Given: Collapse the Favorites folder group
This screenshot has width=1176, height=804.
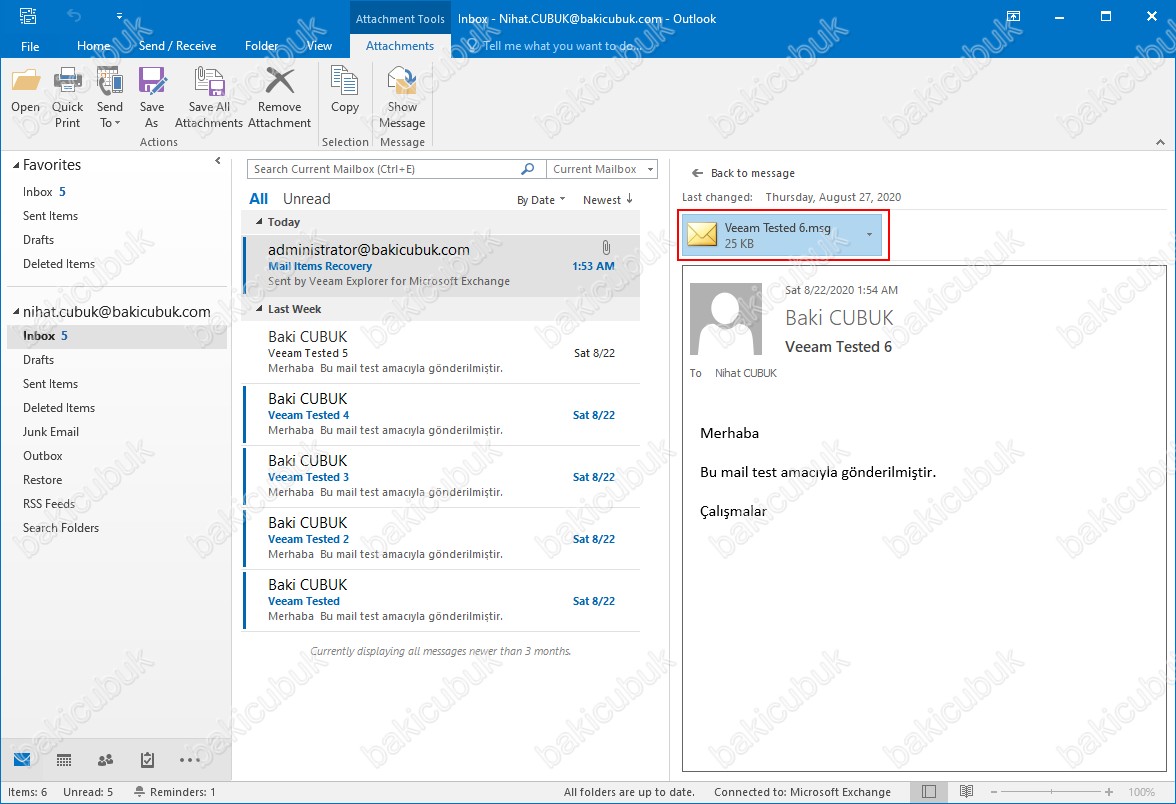Looking at the screenshot, I should (16, 165).
